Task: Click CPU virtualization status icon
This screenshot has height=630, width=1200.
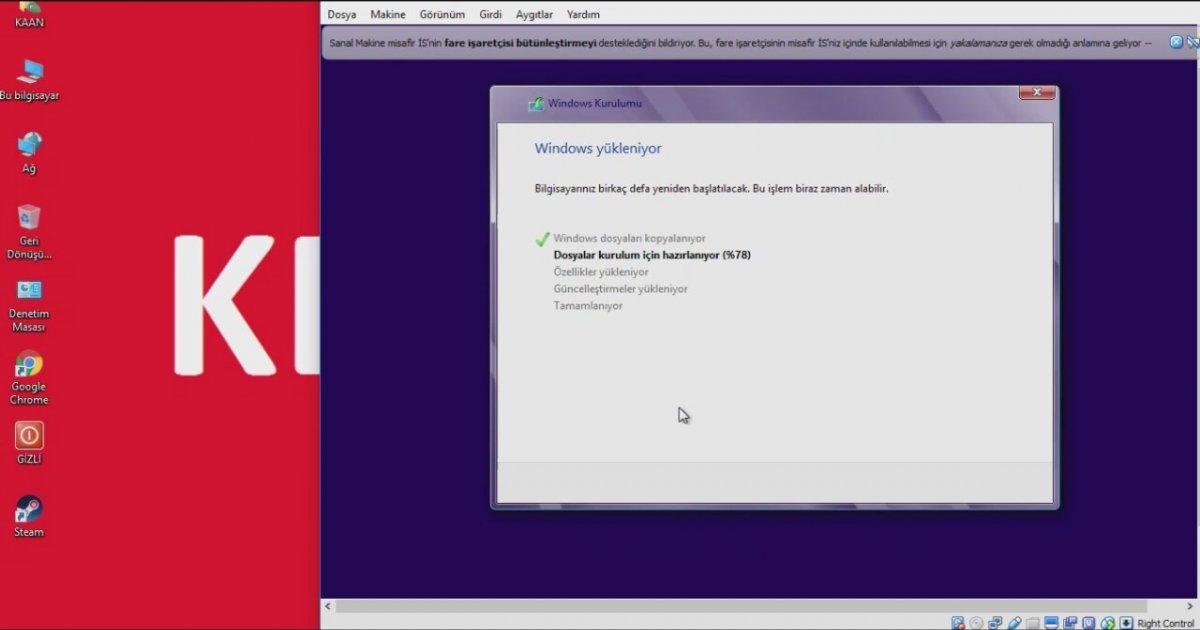Action: (1088, 623)
